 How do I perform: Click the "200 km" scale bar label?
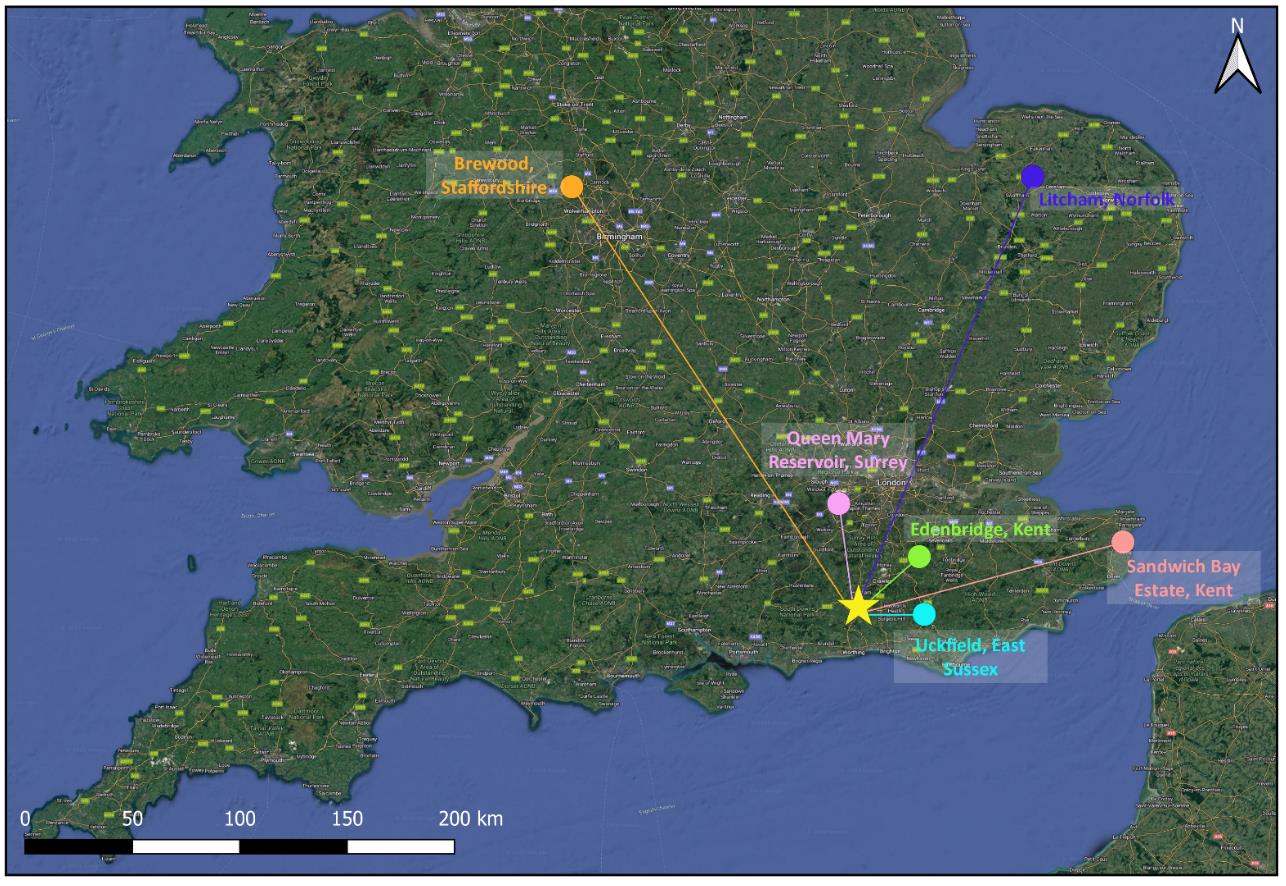470,820
